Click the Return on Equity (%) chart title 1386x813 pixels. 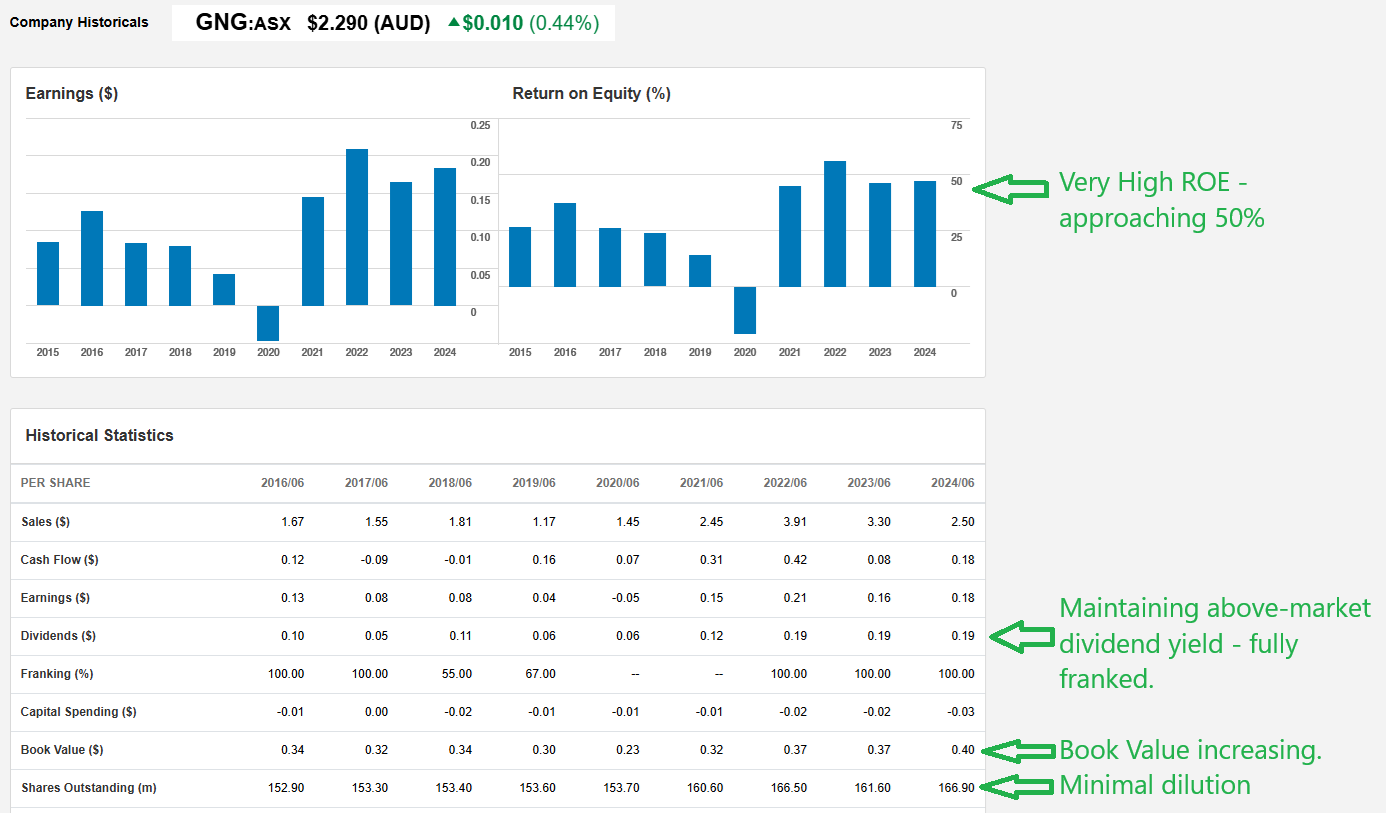[592, 93]
